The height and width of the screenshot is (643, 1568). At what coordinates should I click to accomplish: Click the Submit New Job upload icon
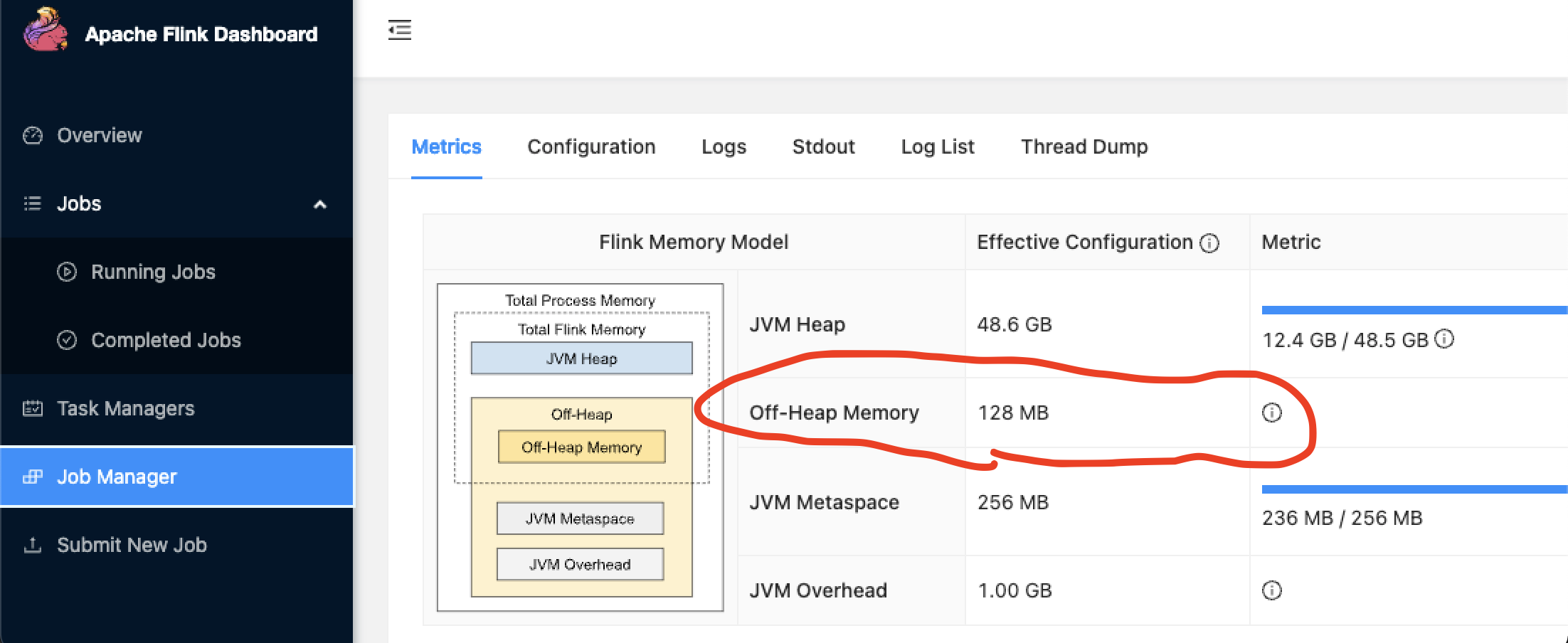[x=33, y=546]
